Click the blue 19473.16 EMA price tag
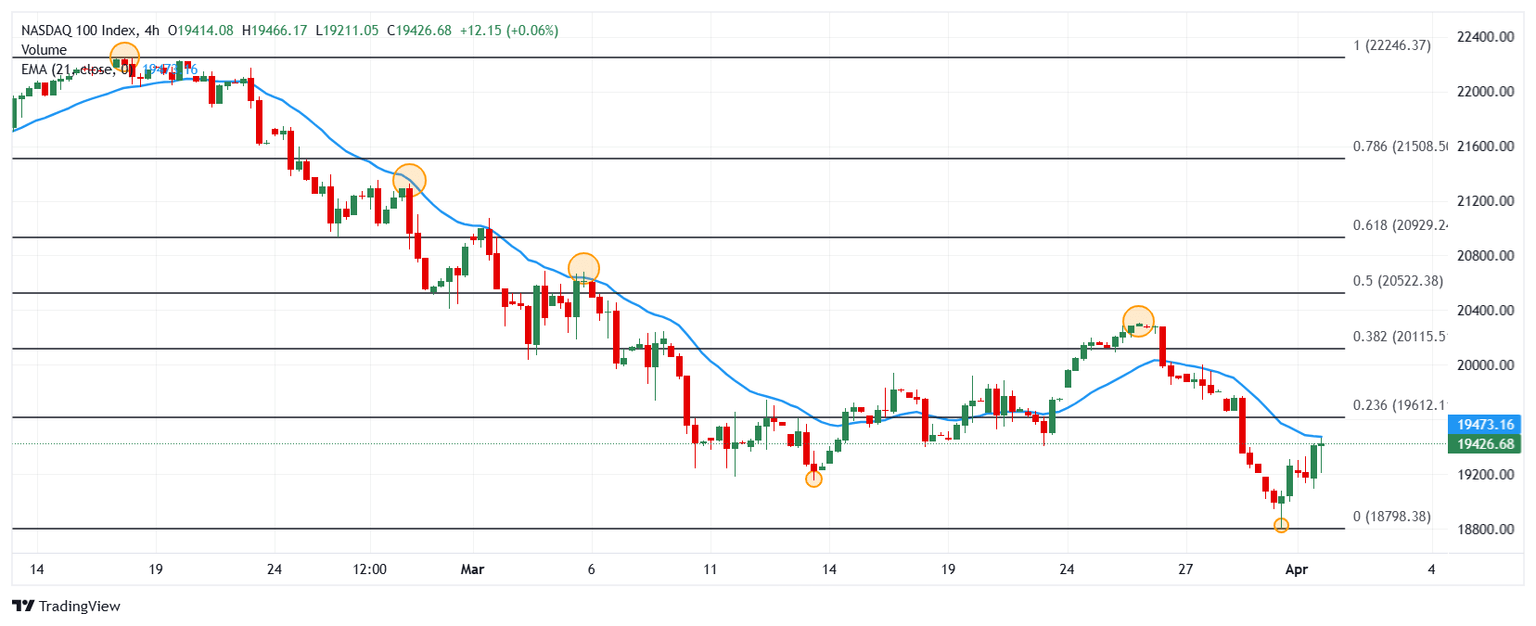Viewport: 1536px width, 626px height. (1488, 425)
